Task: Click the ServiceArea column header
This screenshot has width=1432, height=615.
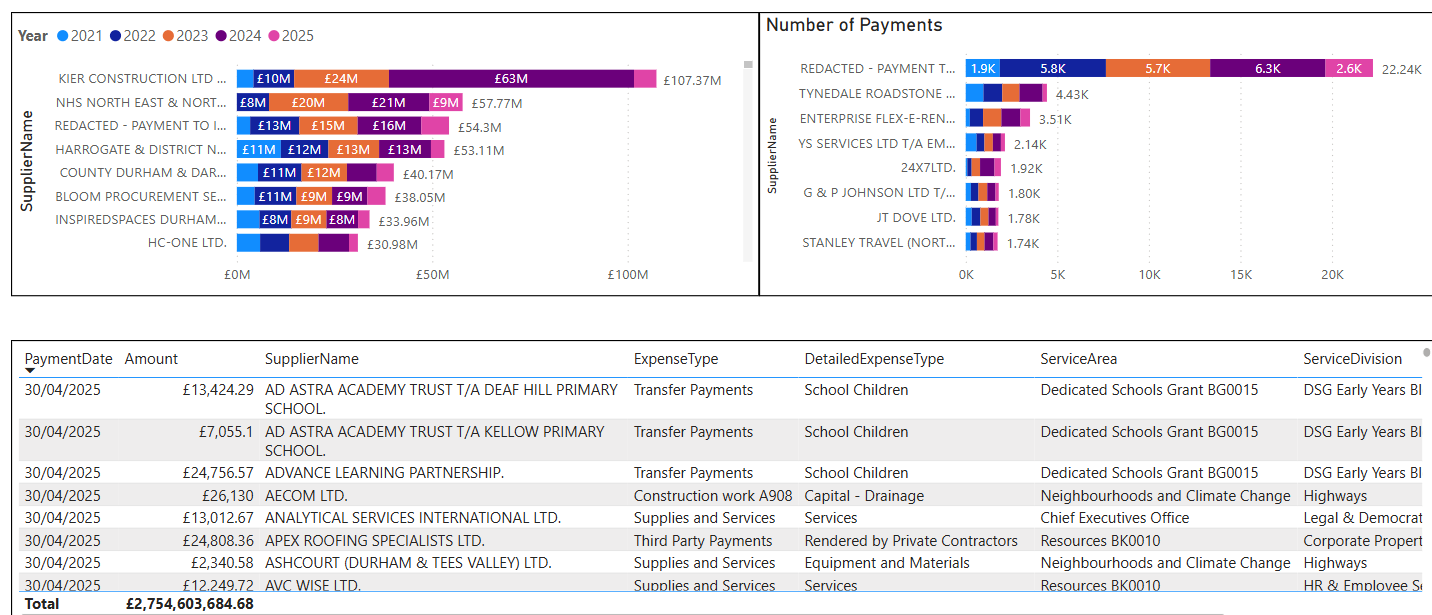Action: pos(1079,359)
